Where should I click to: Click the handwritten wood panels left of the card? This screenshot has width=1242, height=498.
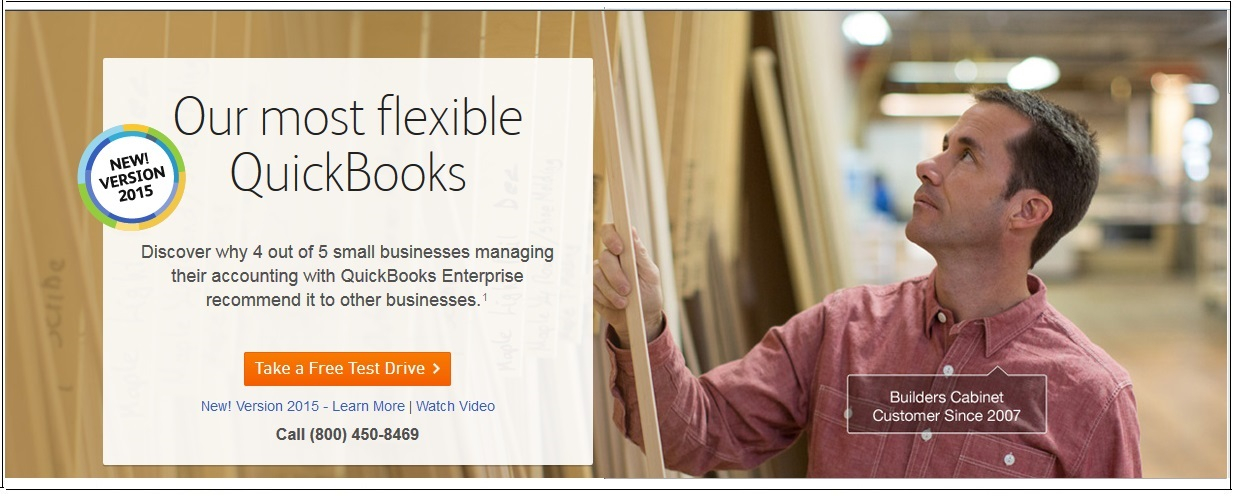tap(50, 300)
